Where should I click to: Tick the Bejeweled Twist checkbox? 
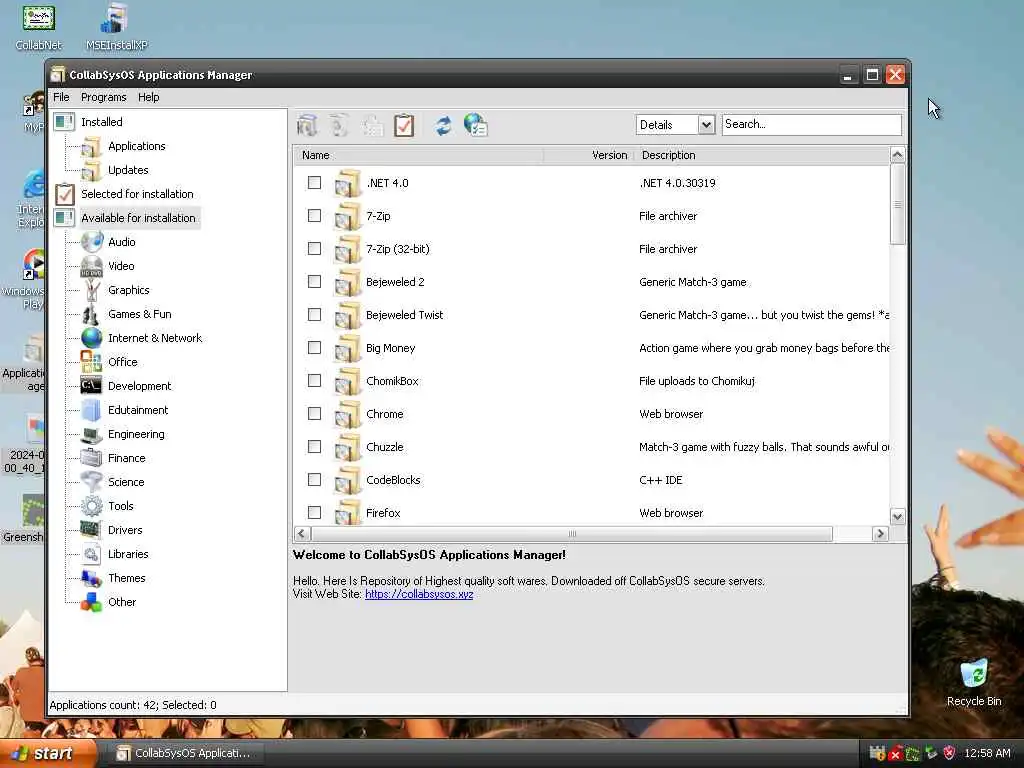(314, 315)
